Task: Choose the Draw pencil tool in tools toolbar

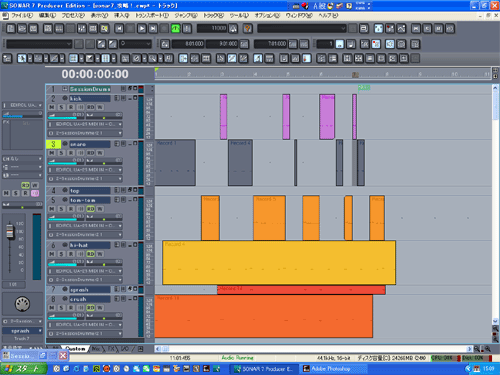Action: [54, 59]
